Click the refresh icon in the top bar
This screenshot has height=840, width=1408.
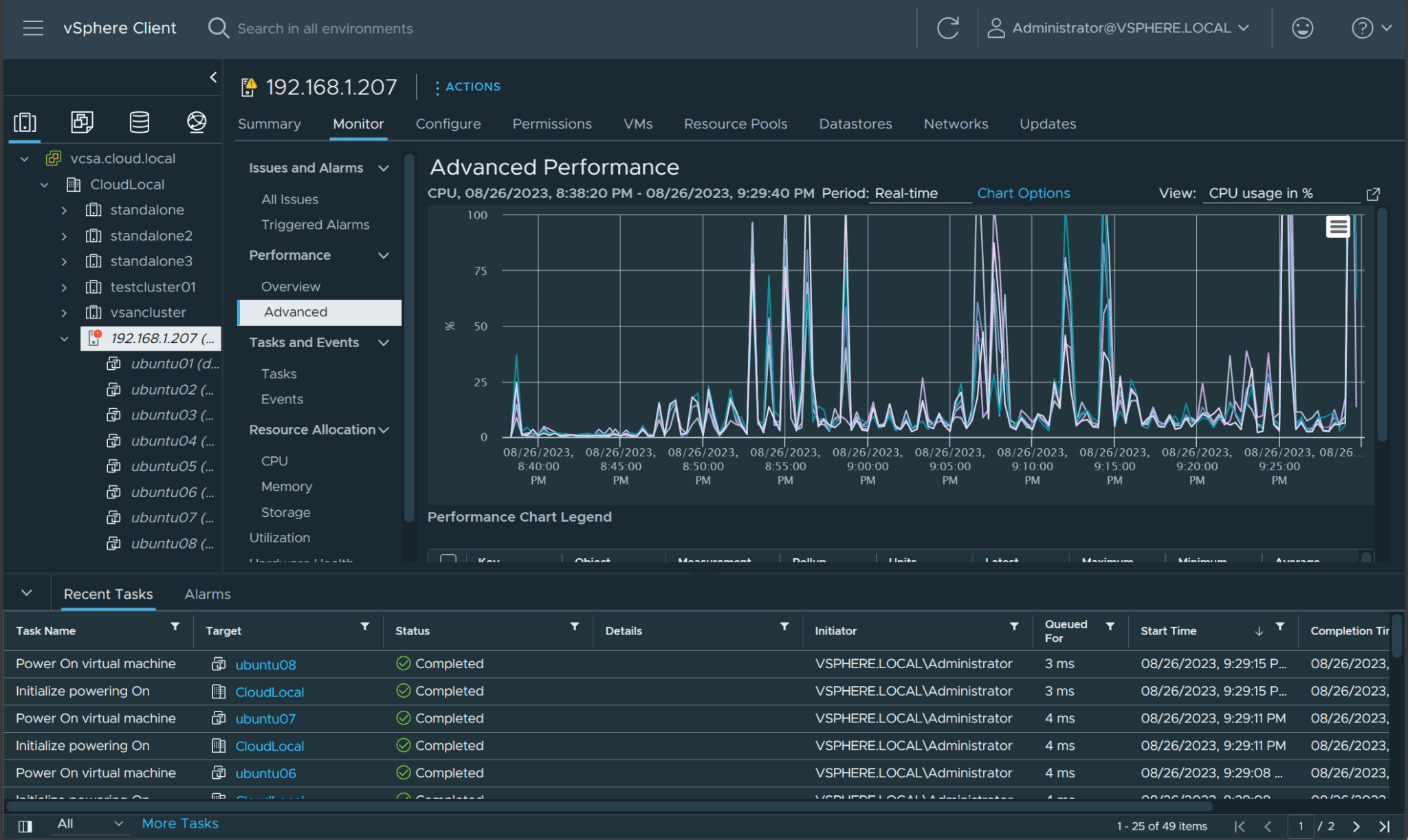[949, 28]
